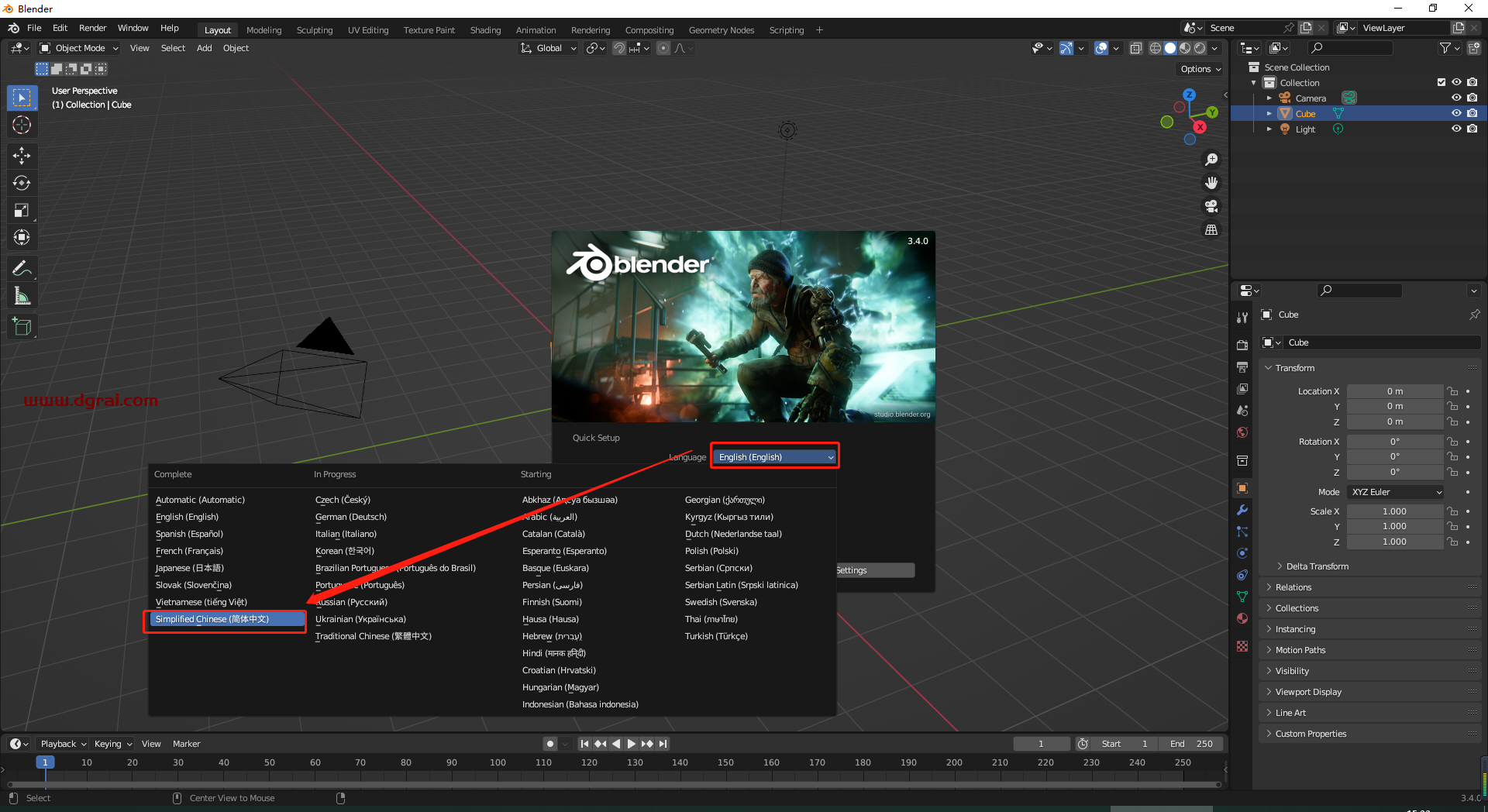
Task: Select the Rotate tool in the toolbar
Action: [22, 183]
